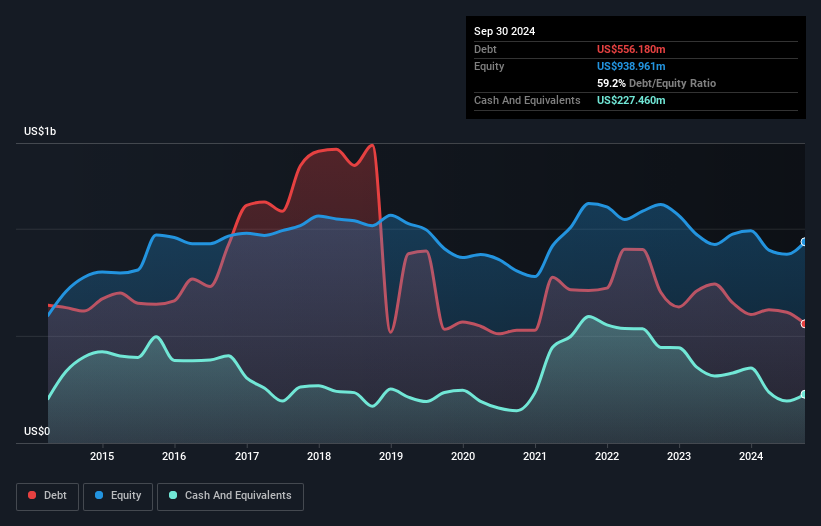Click the 2019 x-axis label
821x526 pixels.
pos(391,456)
